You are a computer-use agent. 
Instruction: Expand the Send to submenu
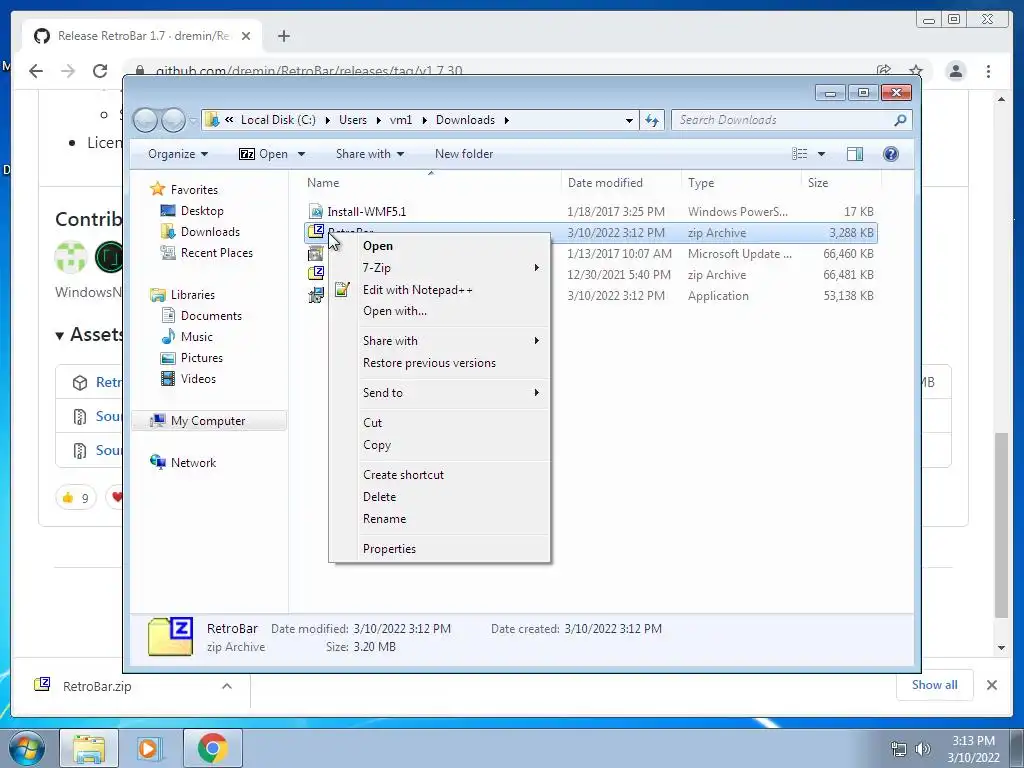439,393
